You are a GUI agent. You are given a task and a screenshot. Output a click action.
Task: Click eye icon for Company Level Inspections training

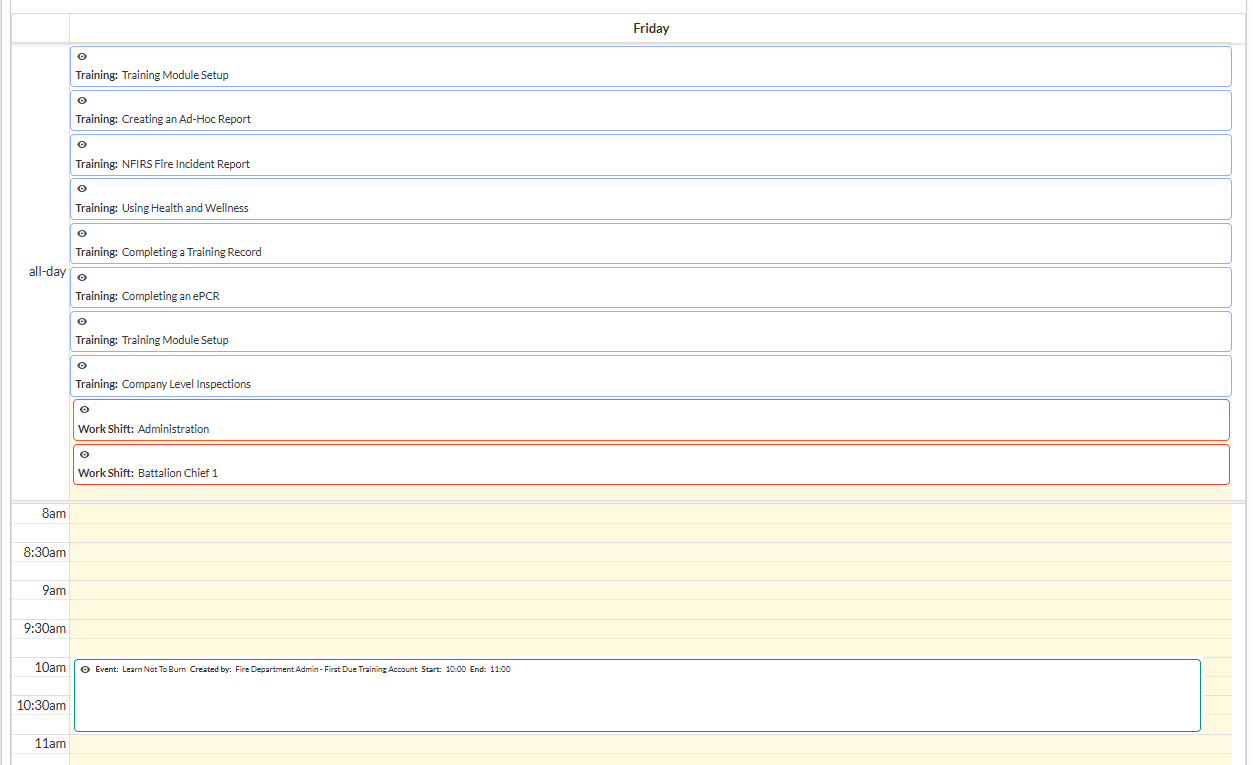click(82, 366)
